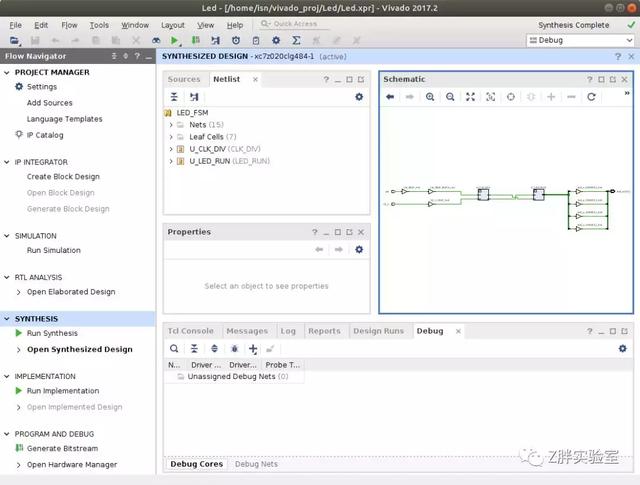Expand the Leaf Cells (7) node
Image resolution: width=640 pixels, height=485 pixels.
(x=171, y=137)
